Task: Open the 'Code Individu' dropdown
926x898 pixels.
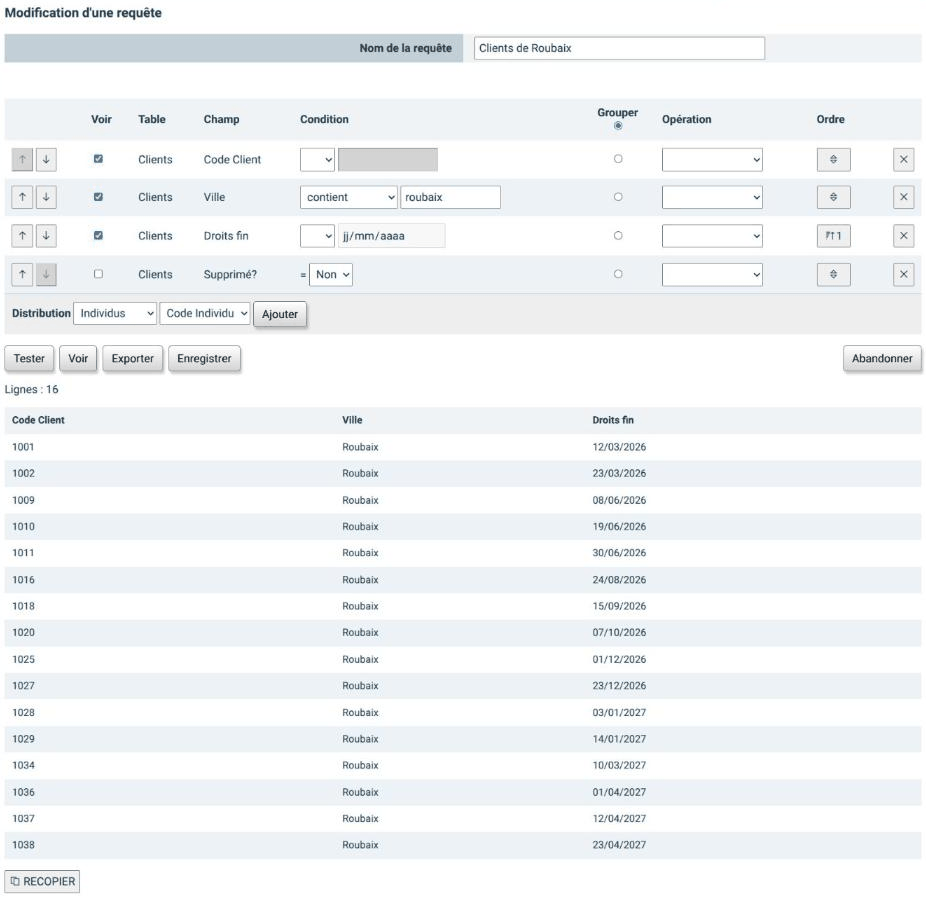Action: click(205, 314)
